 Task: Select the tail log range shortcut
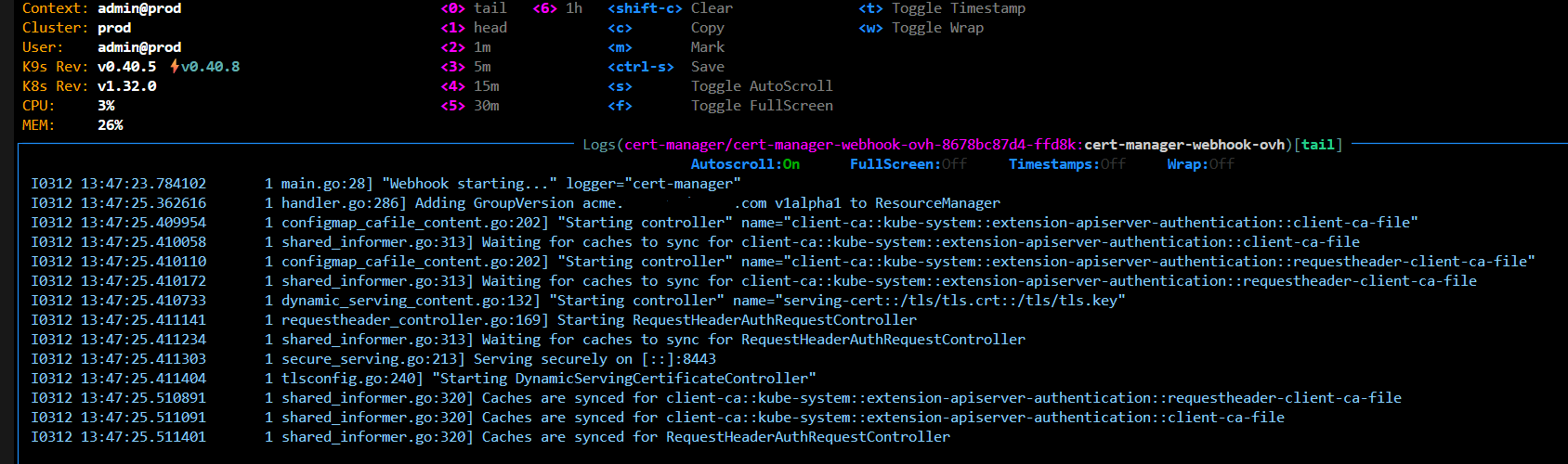tap(474, 8)
